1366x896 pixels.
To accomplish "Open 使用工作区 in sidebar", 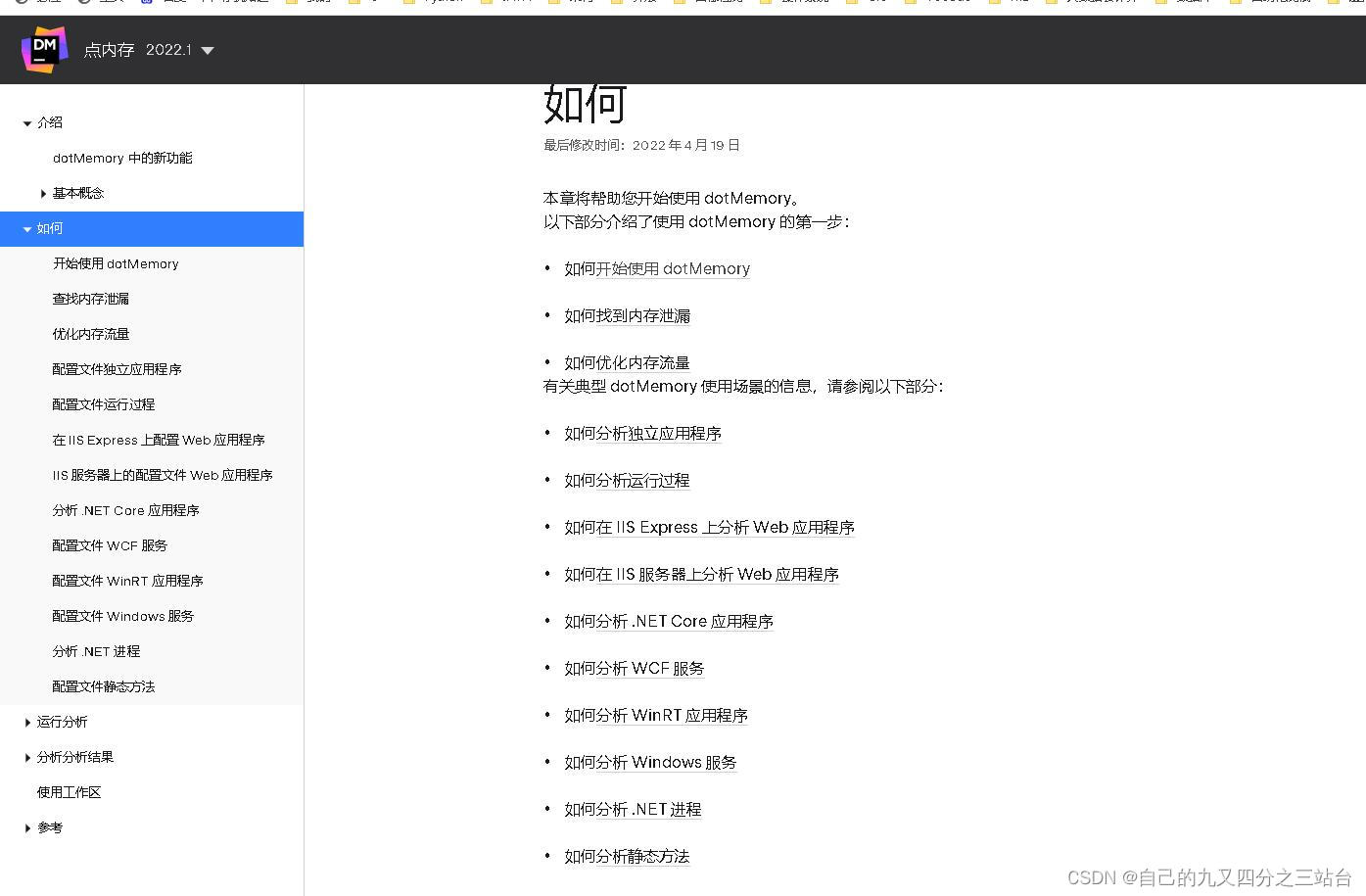I will tap(69, 792).
